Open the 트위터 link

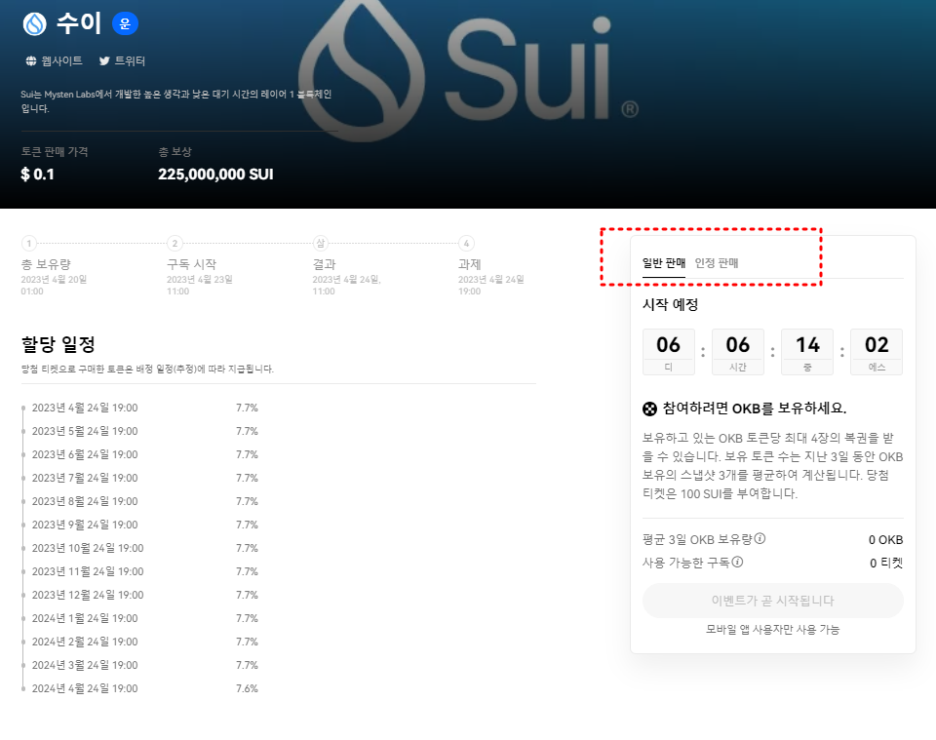pos(130,61)
